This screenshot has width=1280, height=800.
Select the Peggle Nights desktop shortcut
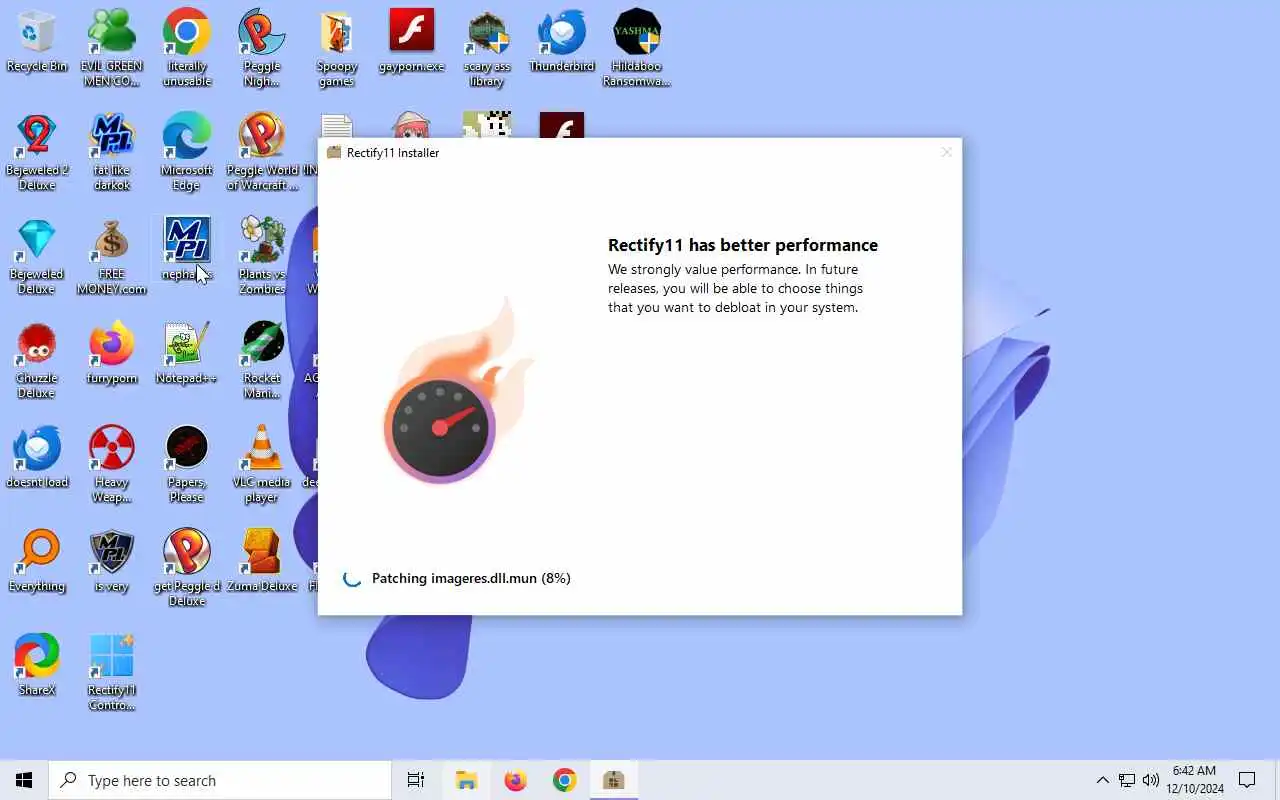(x=262, y=48)
